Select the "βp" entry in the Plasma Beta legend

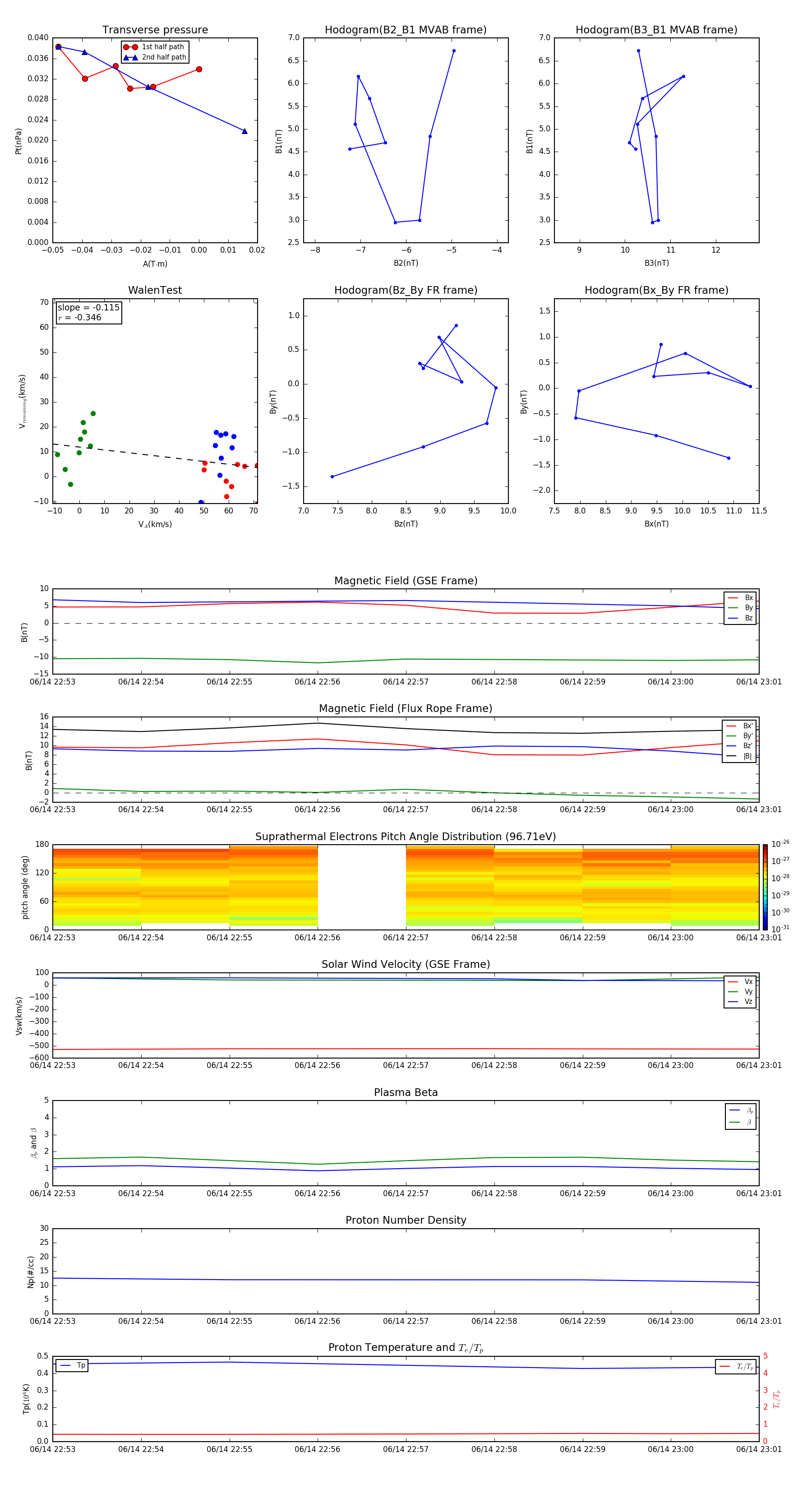click(x=741, y=1110)
